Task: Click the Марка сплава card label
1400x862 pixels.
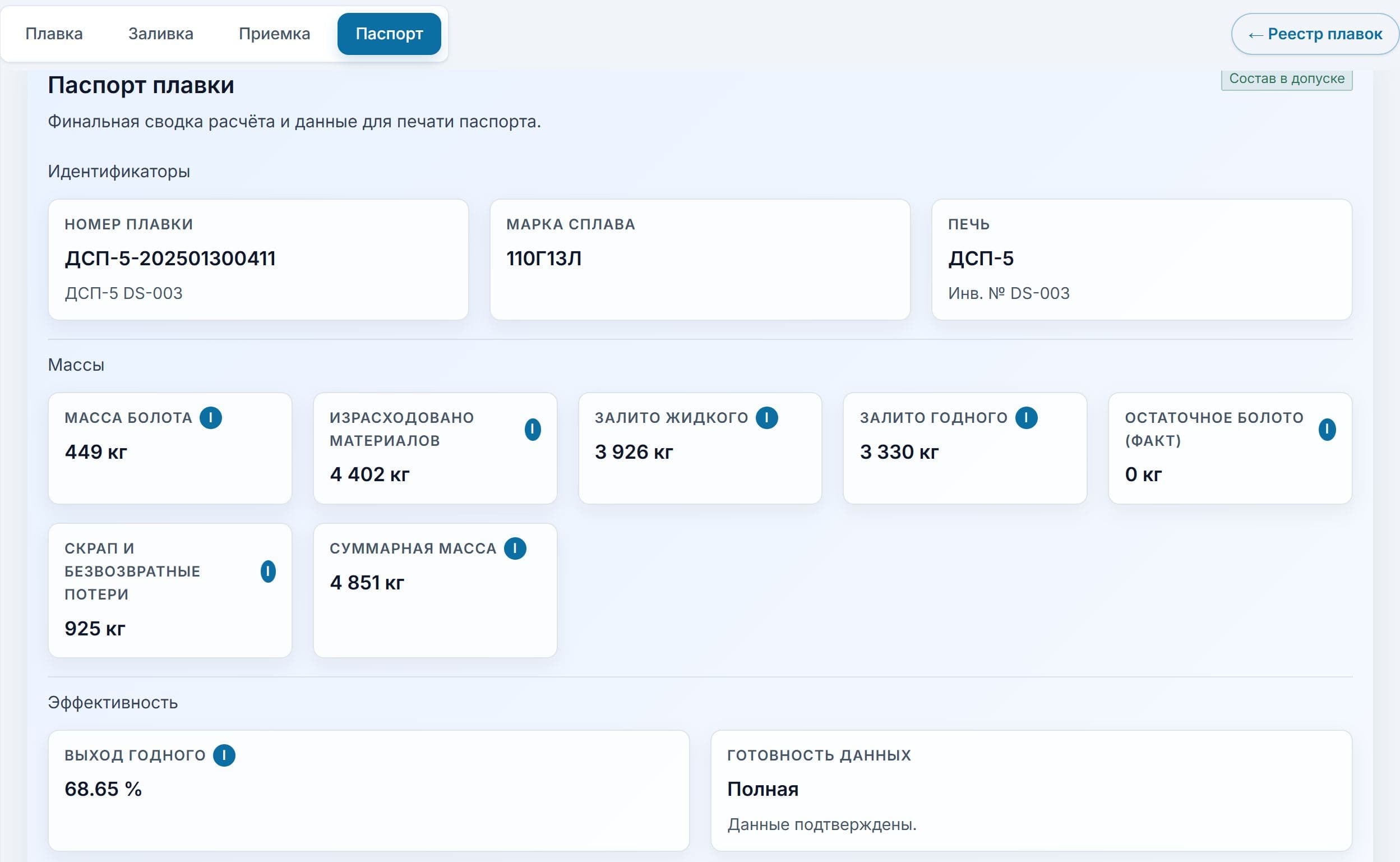Action: click(x=570, y=225)
